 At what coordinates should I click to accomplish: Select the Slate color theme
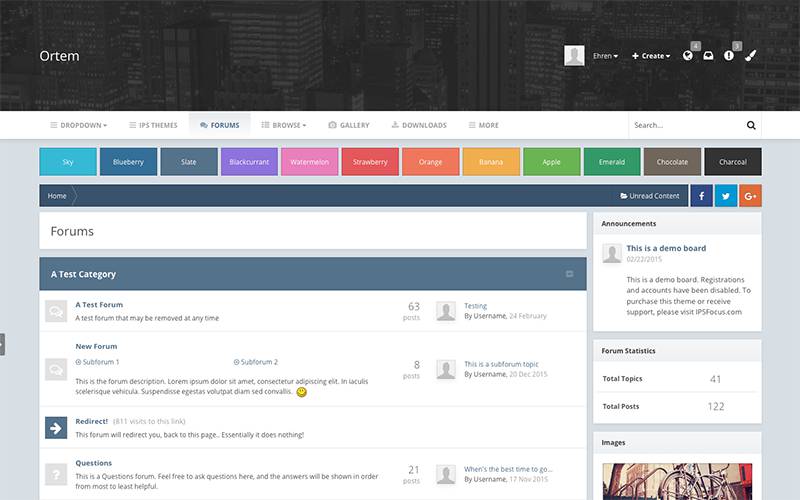coord(189,162)
